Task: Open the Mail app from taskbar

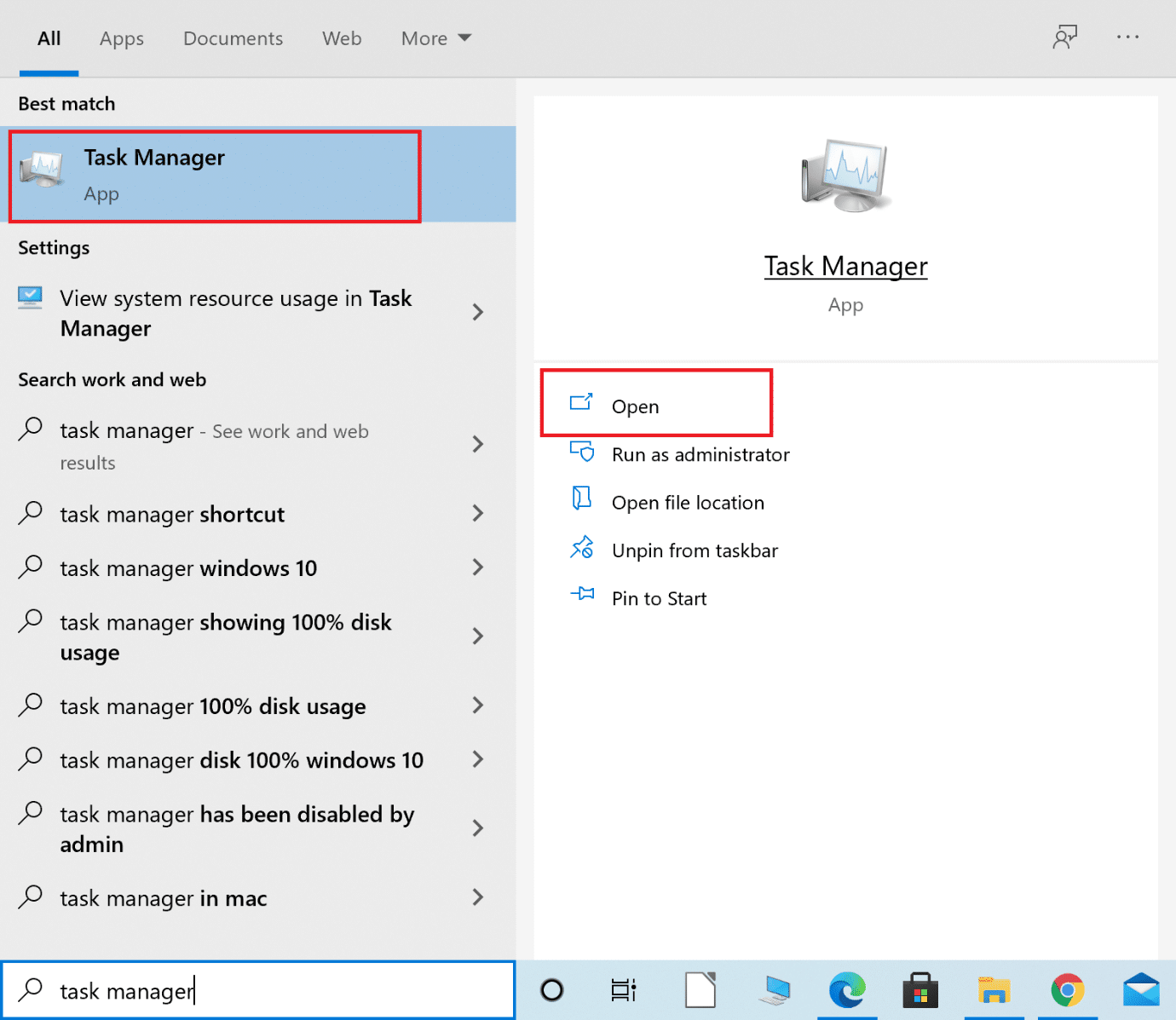Action: [1142, 990]
